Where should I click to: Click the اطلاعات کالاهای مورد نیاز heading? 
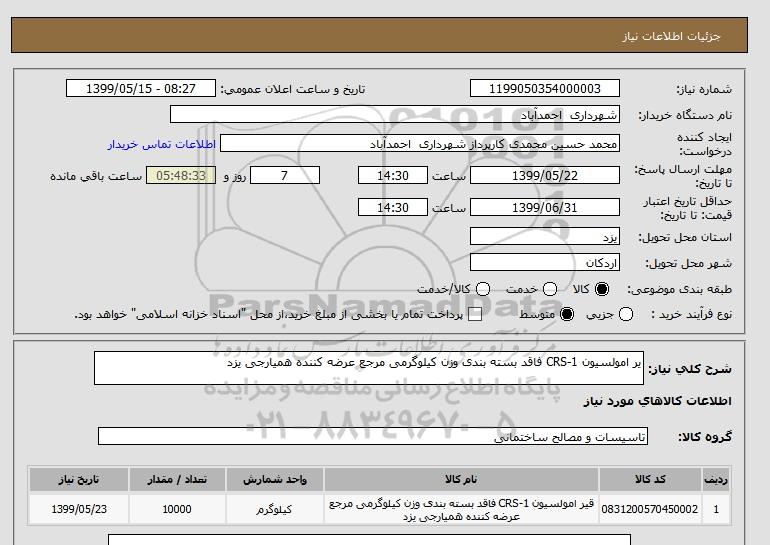658,401
